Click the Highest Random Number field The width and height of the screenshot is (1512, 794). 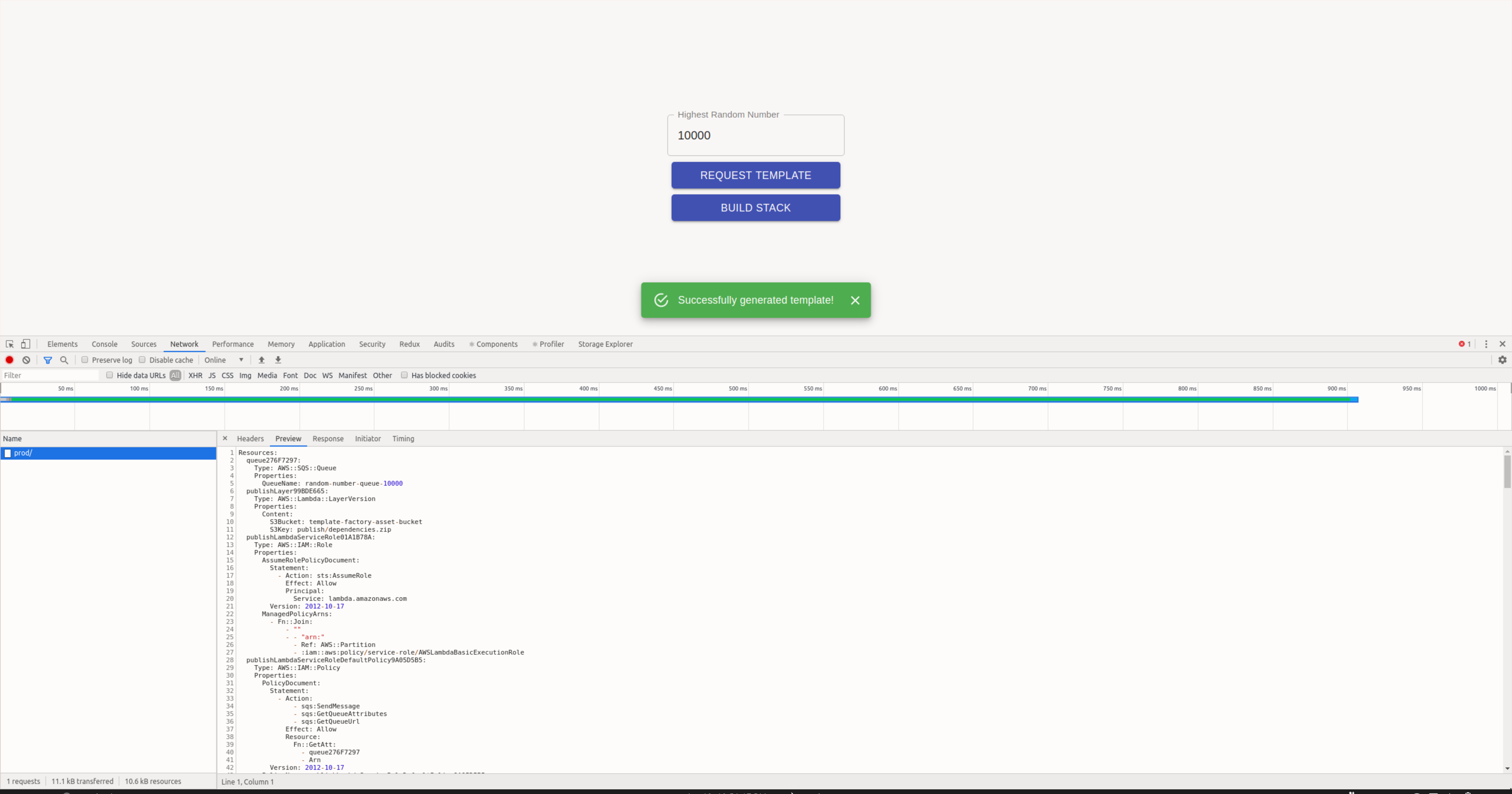point(756,135)
